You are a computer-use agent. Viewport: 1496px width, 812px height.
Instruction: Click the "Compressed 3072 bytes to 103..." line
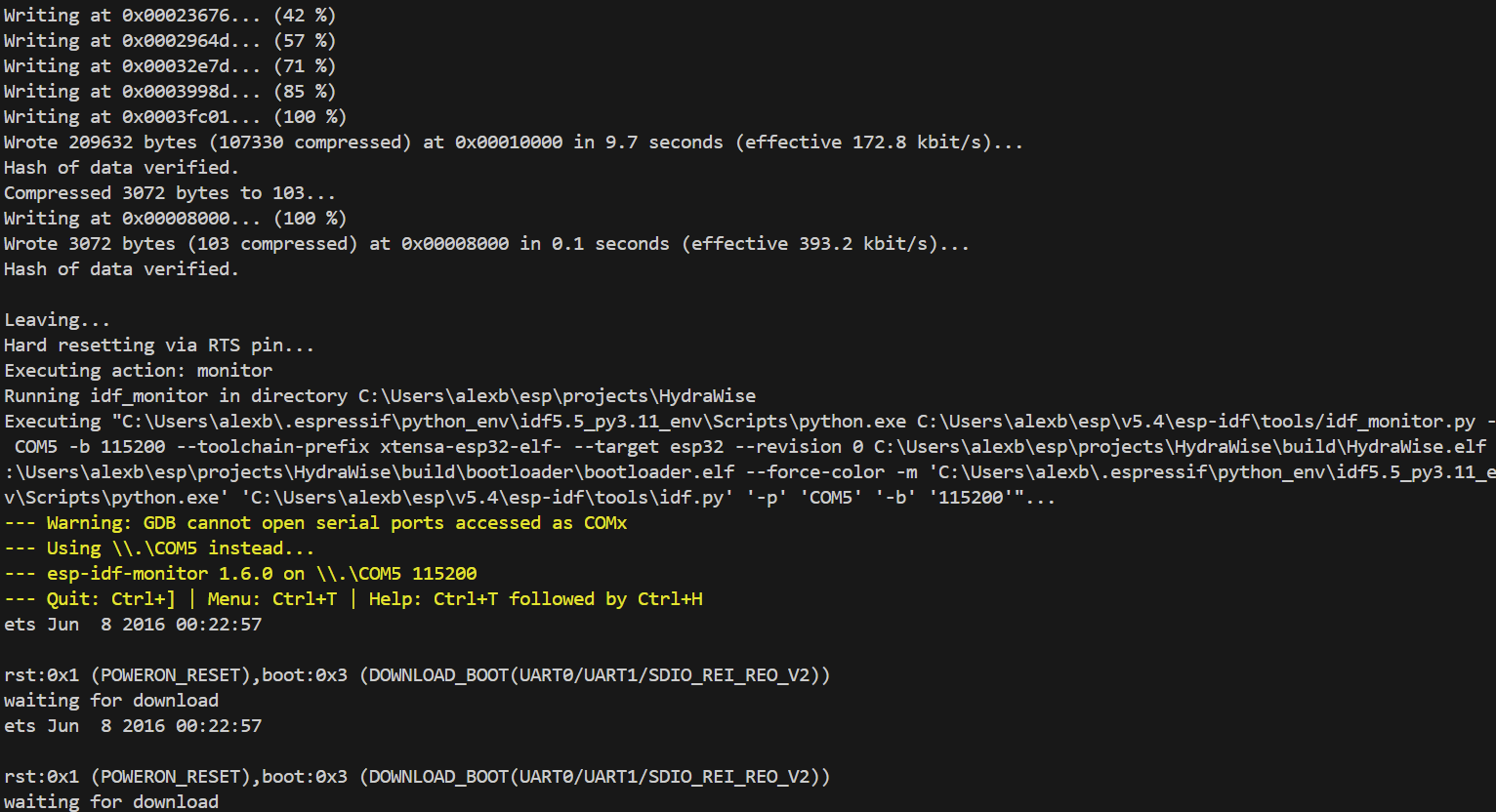point(170,193)
